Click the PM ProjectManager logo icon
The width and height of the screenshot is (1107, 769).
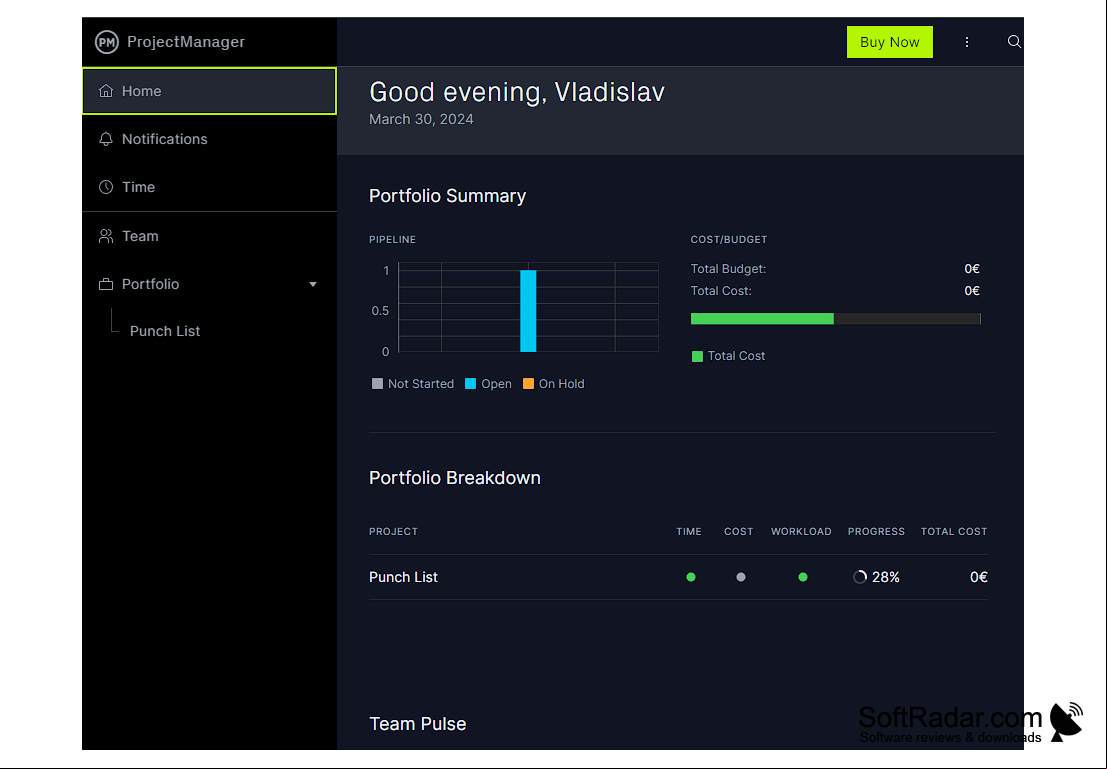[107, 42]
